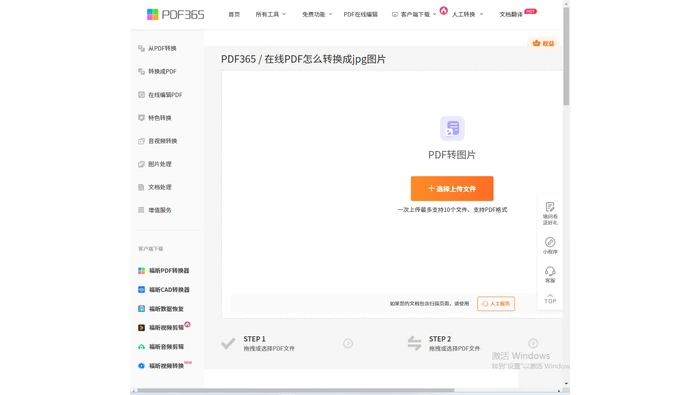Click the STEP 2 swap arrows icon

414,343
